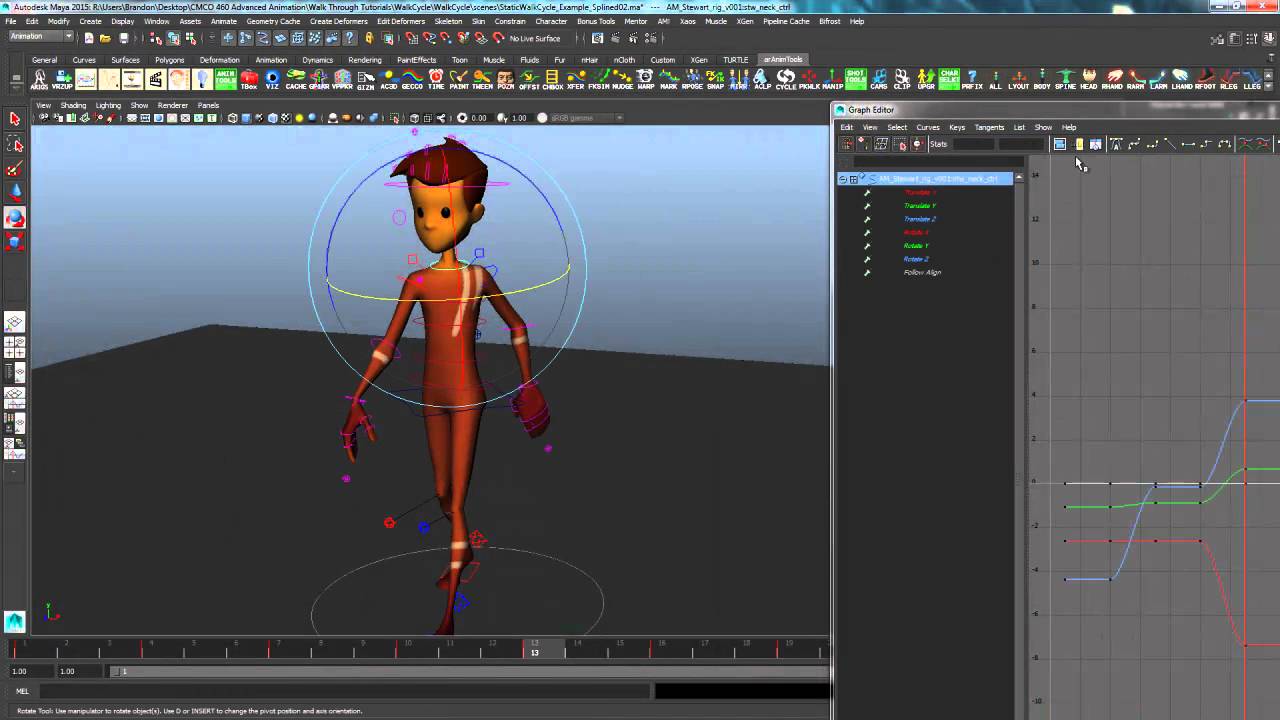The width and height of the screenshot is (1280, 720).
Task: Apply Spline tangents in Graph Editor
Action: pyautogui.click(x=1134, y=144)
